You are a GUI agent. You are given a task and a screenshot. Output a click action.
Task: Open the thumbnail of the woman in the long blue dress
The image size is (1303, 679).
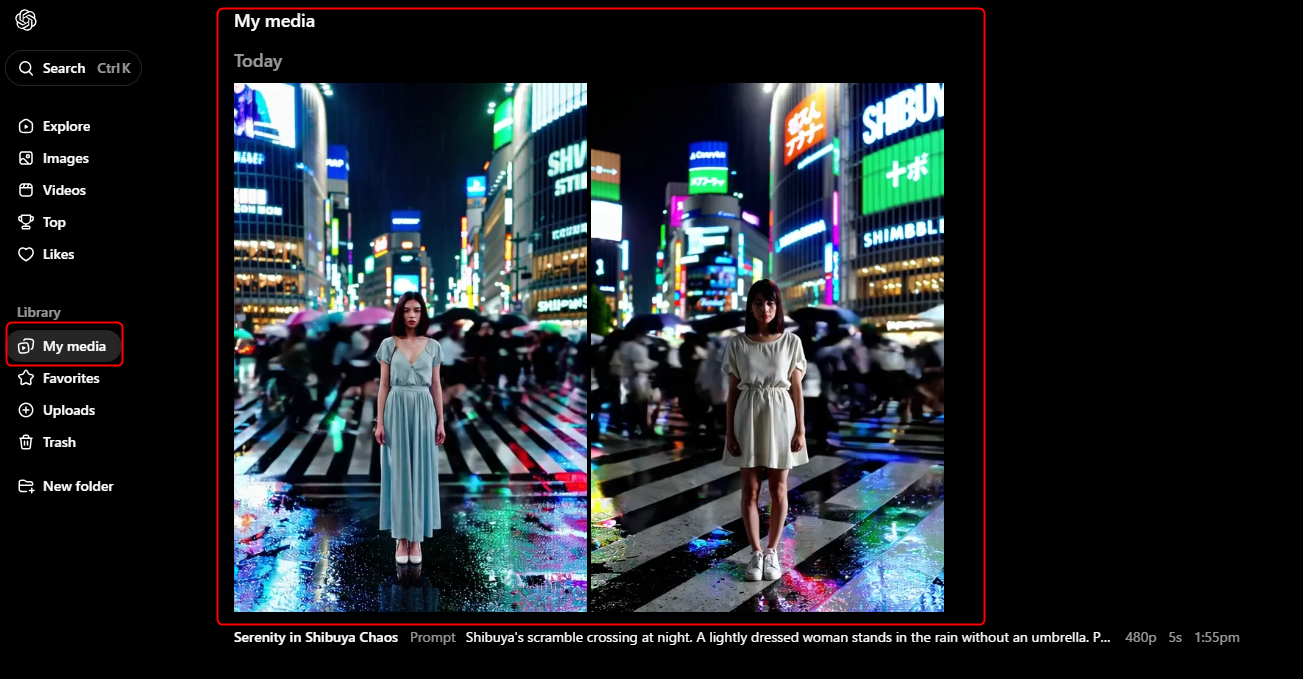(x=410, y=347)
